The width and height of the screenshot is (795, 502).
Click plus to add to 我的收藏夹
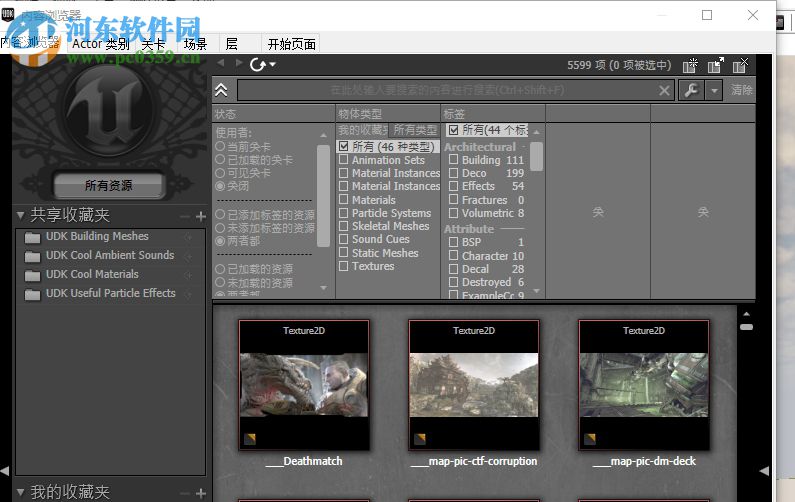[201, 493]
